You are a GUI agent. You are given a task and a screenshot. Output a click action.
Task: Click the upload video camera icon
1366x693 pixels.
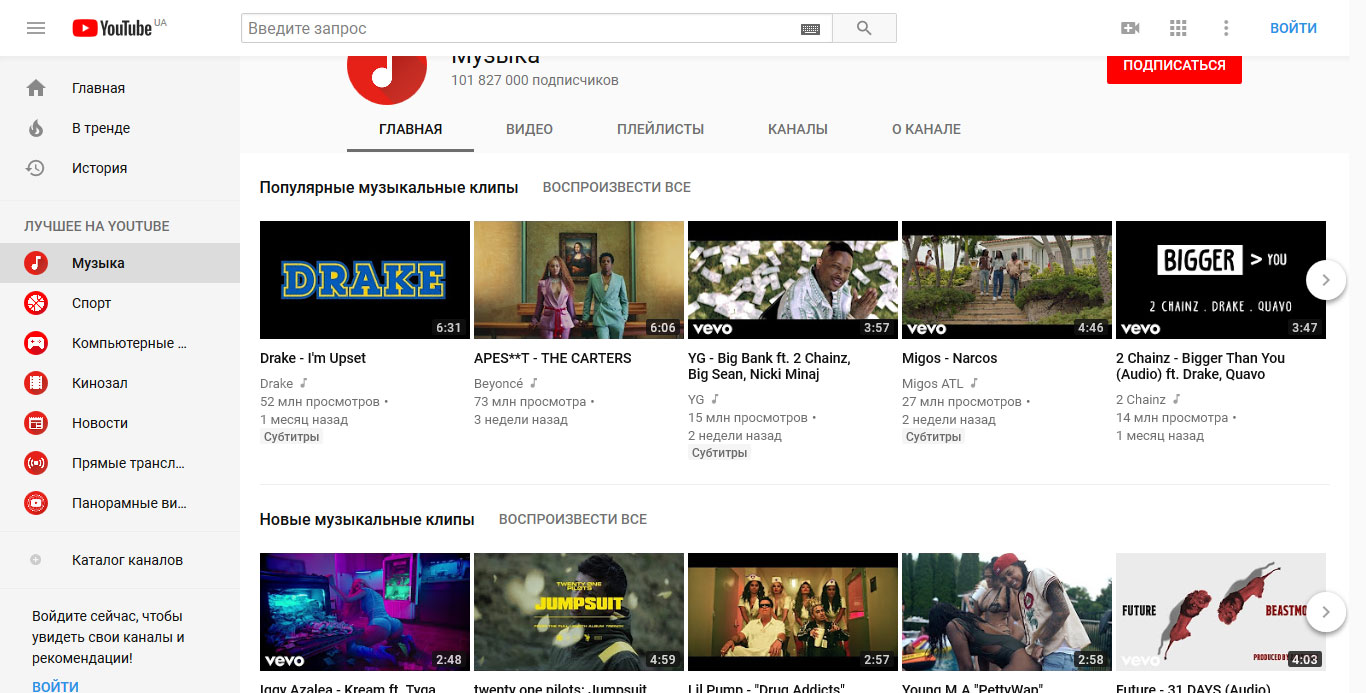coord(1130,28)
